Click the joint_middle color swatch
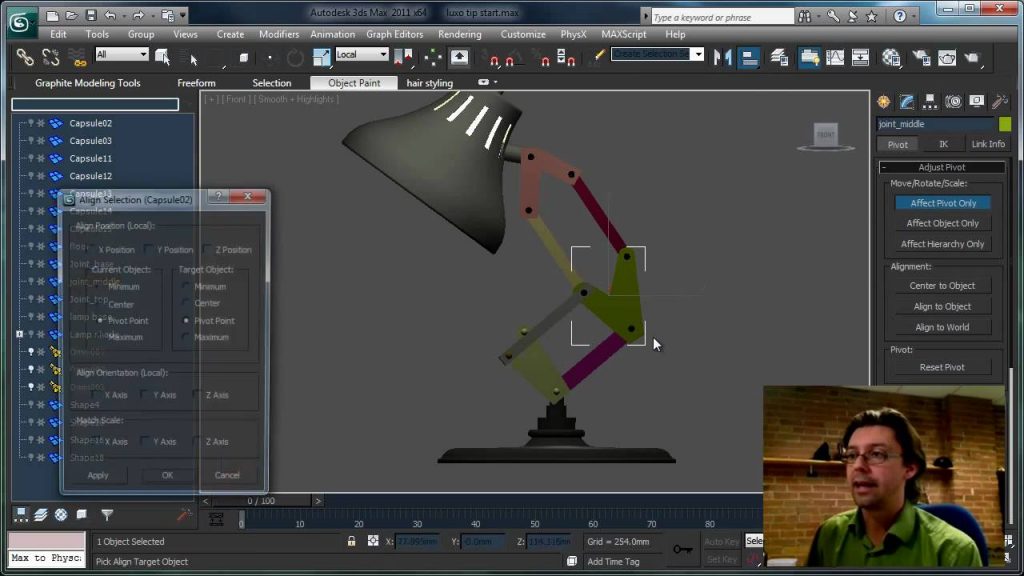The width and height of the screenshot is (1024, 576). [x=1005, y=123]
